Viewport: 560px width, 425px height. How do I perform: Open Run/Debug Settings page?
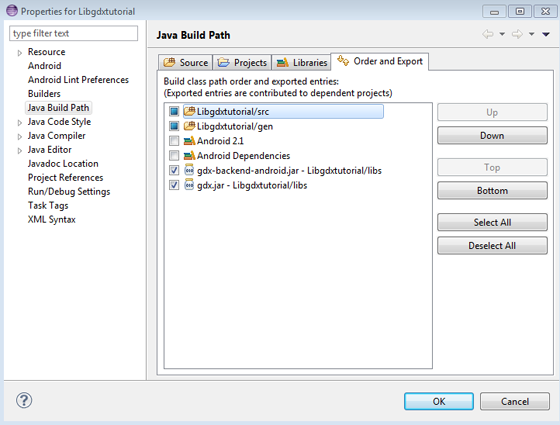click(x=69, y=191)
